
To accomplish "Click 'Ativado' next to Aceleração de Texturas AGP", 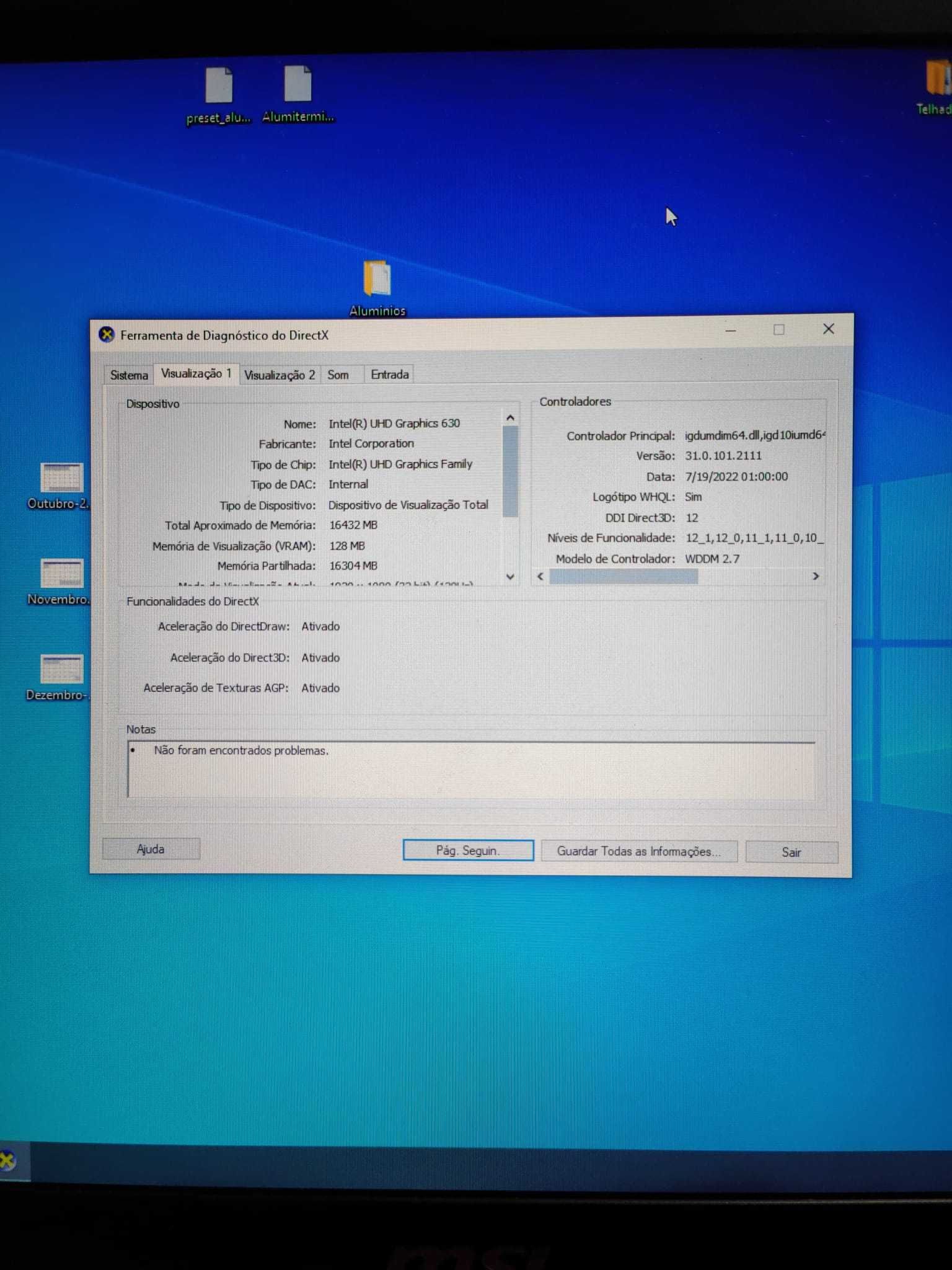I will pyautogui.click(x=320, y=688).
